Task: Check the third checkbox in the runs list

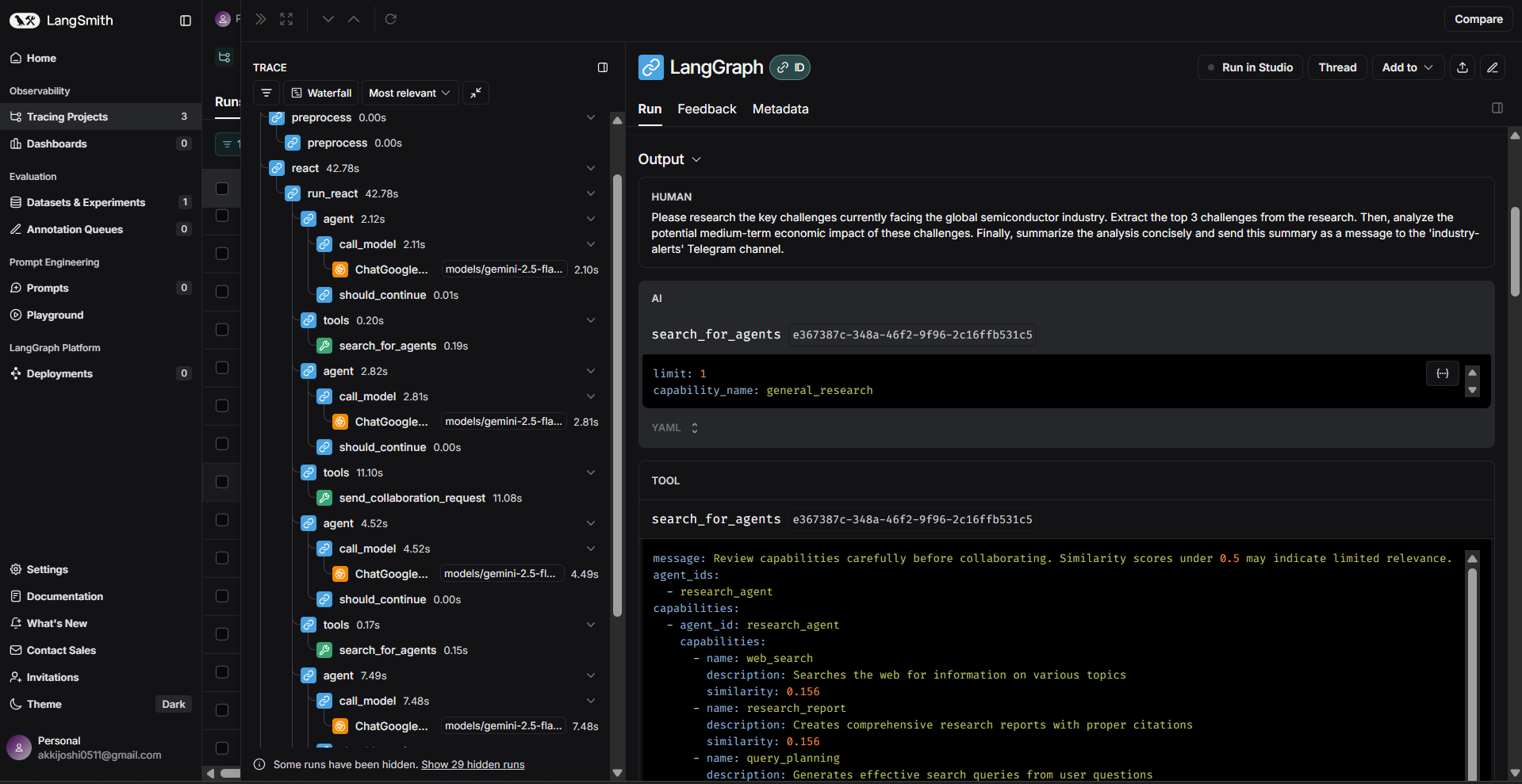Action: click(x=222, y=254)
